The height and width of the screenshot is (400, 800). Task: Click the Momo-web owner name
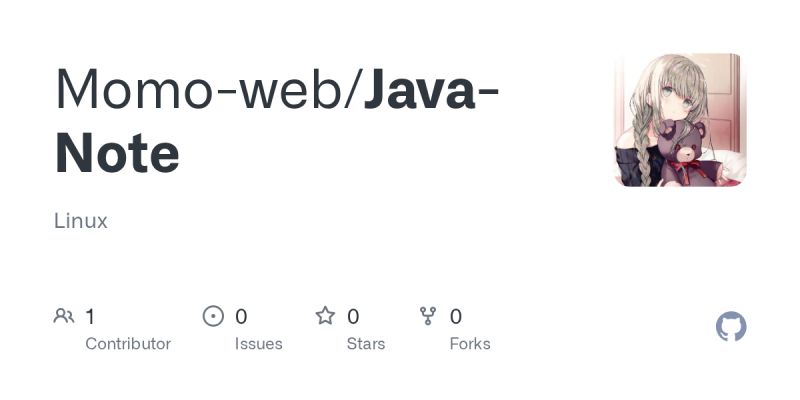tap(199, 88)
